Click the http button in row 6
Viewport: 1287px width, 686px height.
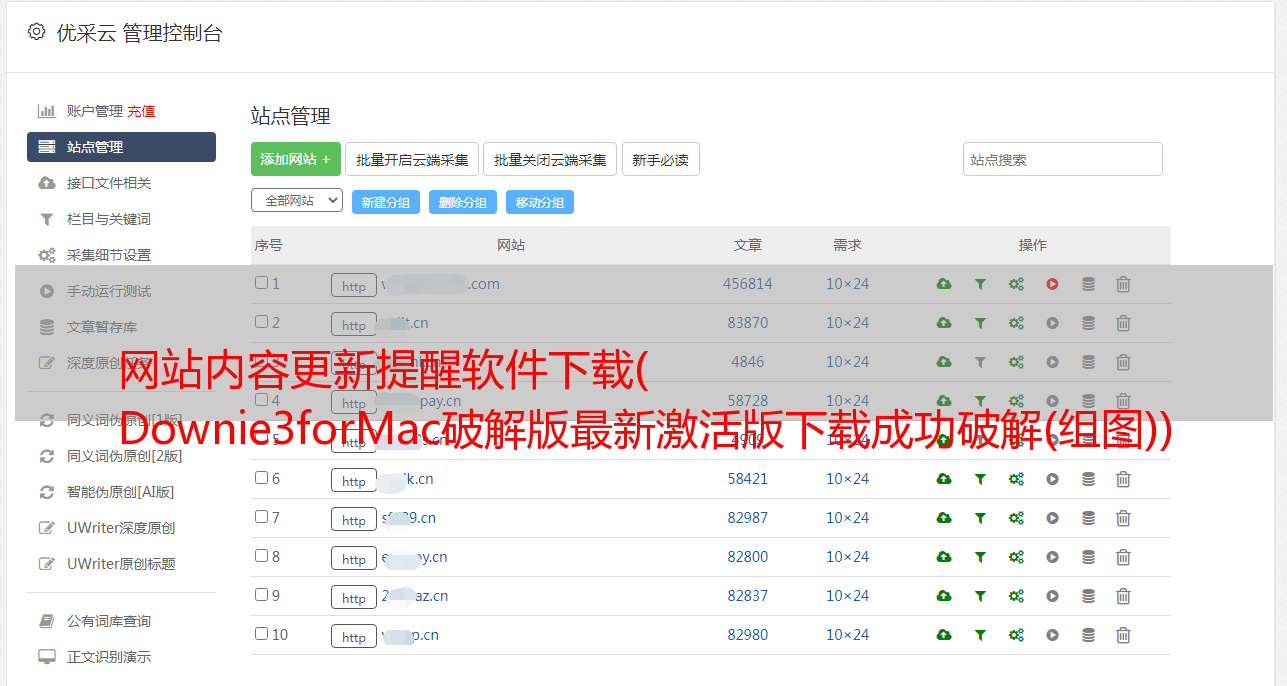[x=354, y=481]
